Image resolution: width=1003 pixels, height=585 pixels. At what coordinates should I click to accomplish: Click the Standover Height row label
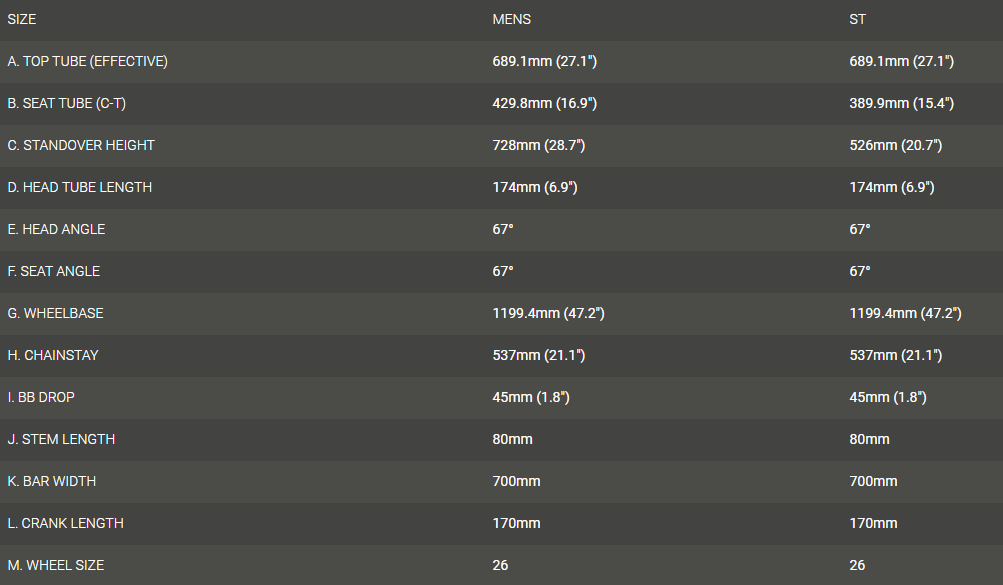click(x=81, y=145)
